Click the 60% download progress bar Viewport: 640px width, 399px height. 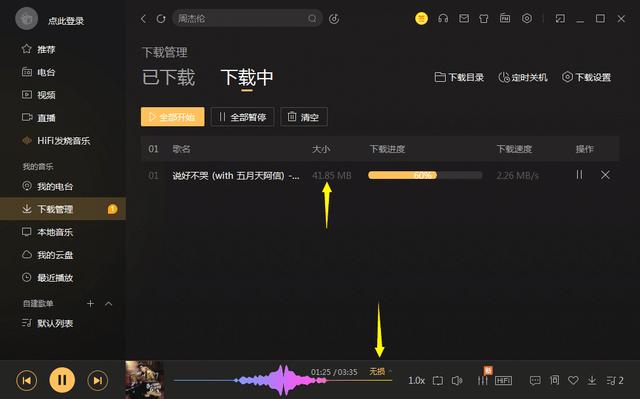425,175
